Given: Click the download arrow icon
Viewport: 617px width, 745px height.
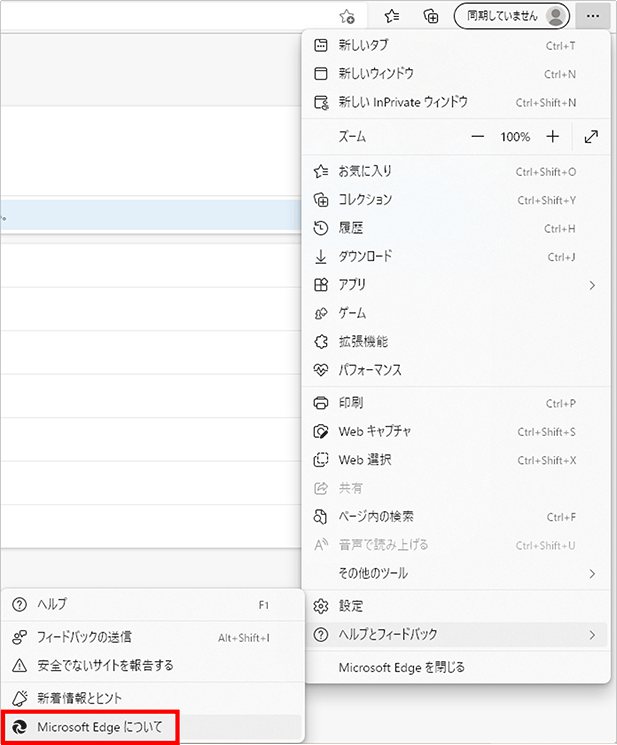Looking at the screenshot, I should 321,257.
